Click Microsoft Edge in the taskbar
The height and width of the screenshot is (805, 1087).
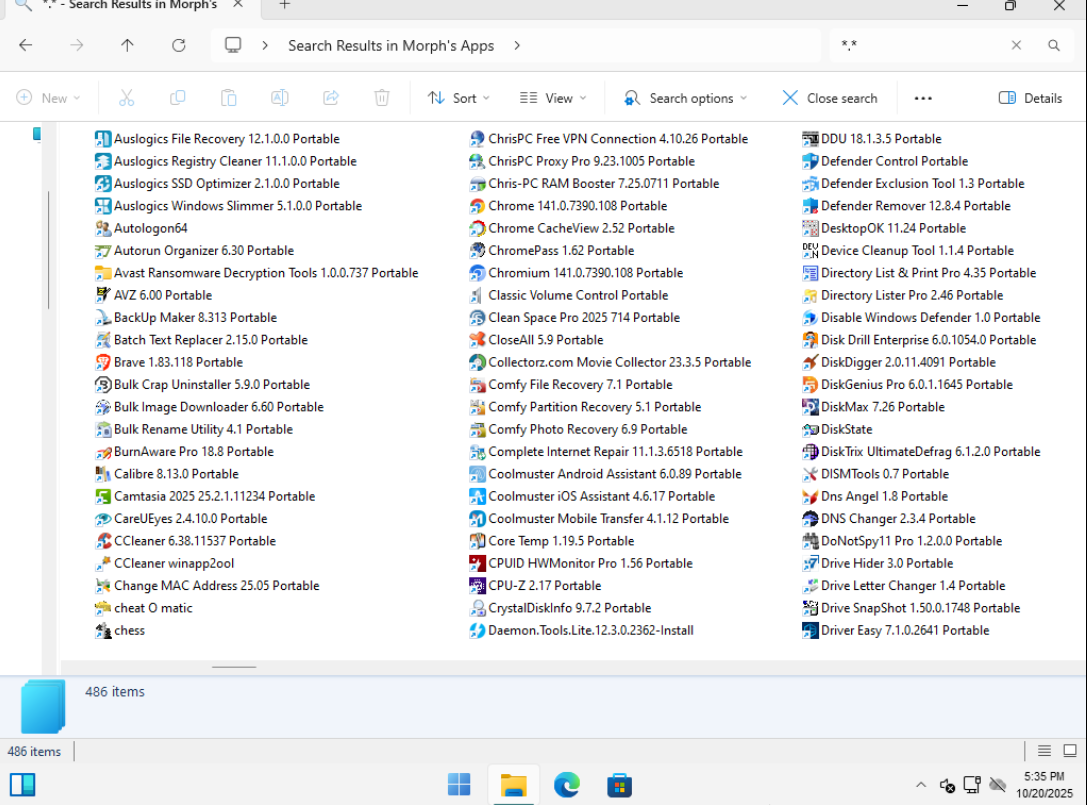(567, 784)
